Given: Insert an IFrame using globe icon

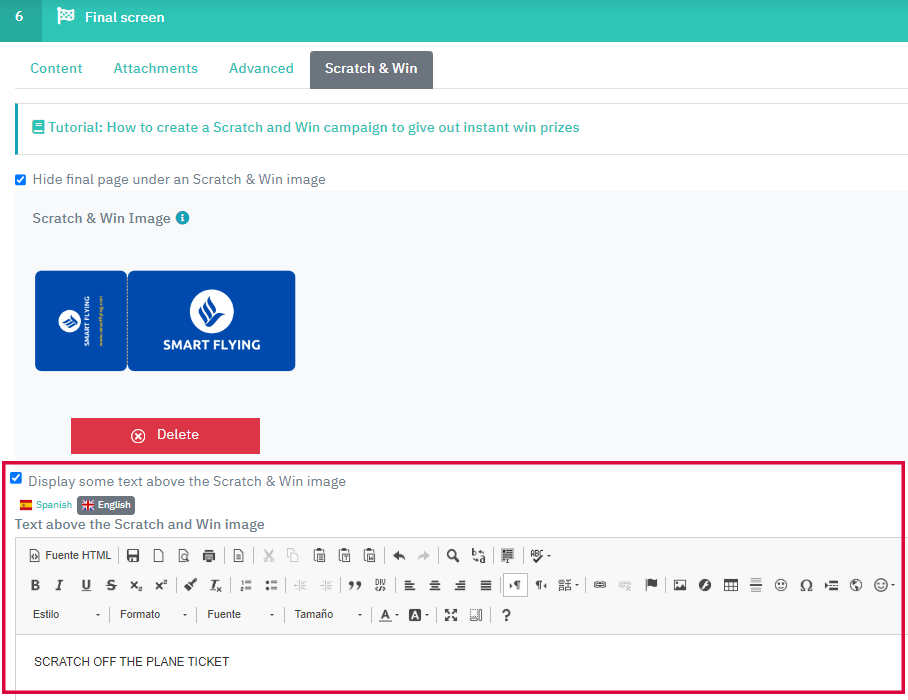Looking at the screenshot, I should pyautogui.click(x=856, y=585).
